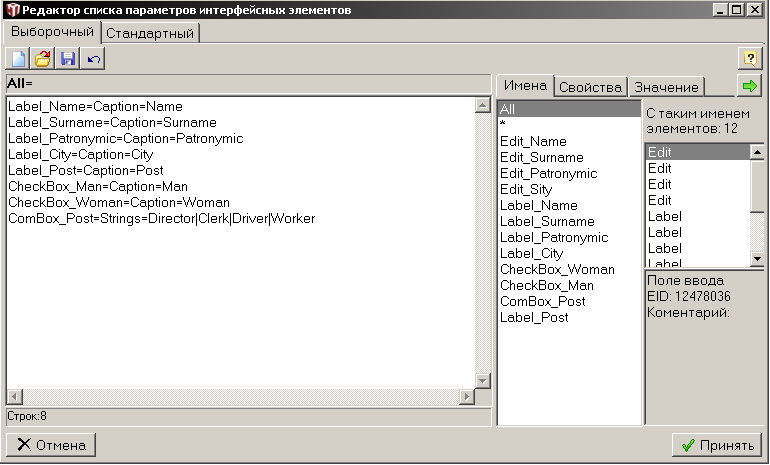Open the Свойства tab
This screenshot has height=465, width=770.
[591, 87]
